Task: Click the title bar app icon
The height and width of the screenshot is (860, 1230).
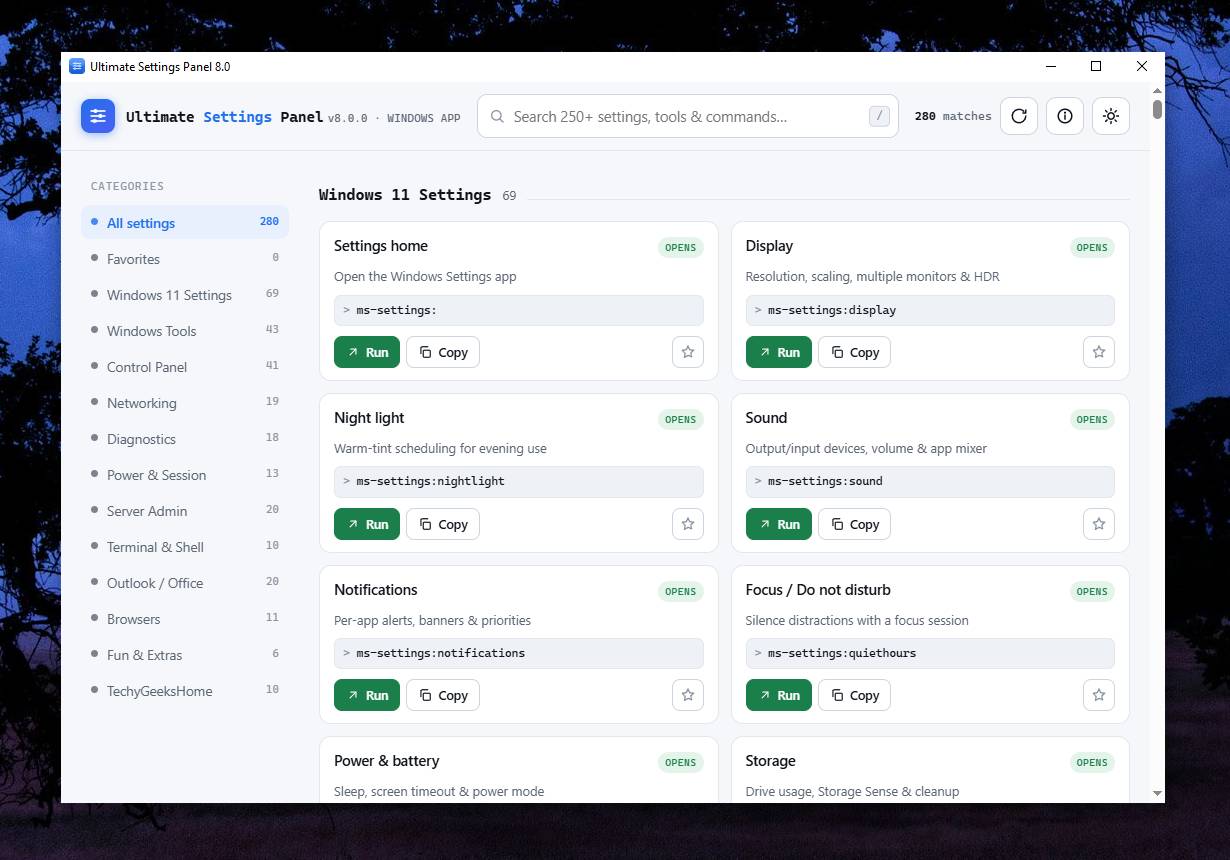Action: click(x=77, y=66)
